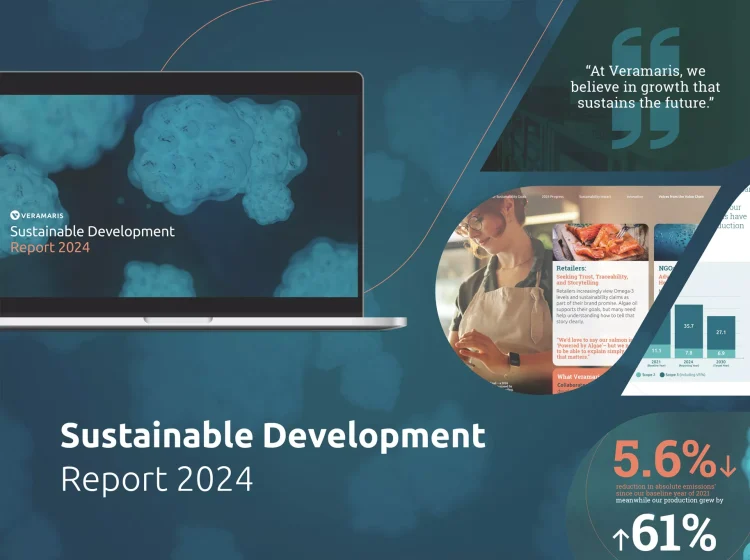Click "meanwhile our production grew by" text
The image size is (750, 560).
(x=669, y=500)
